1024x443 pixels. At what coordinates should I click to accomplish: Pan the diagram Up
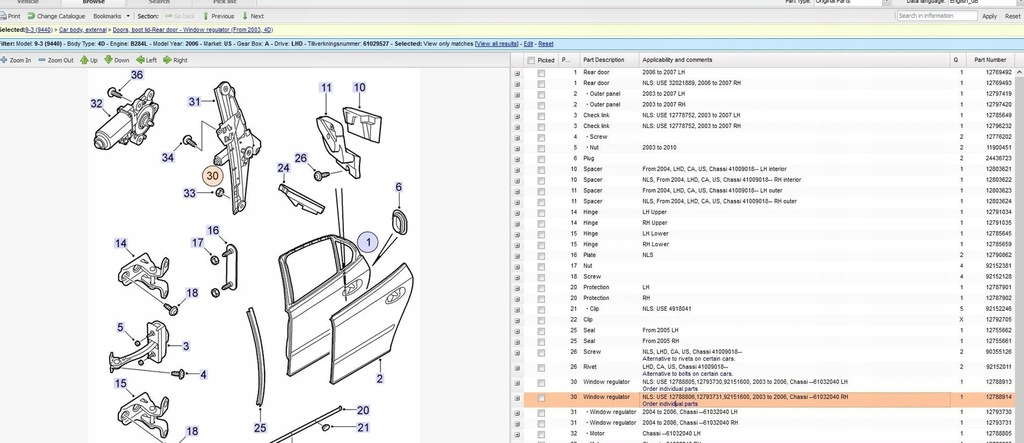tap(90, 60)
